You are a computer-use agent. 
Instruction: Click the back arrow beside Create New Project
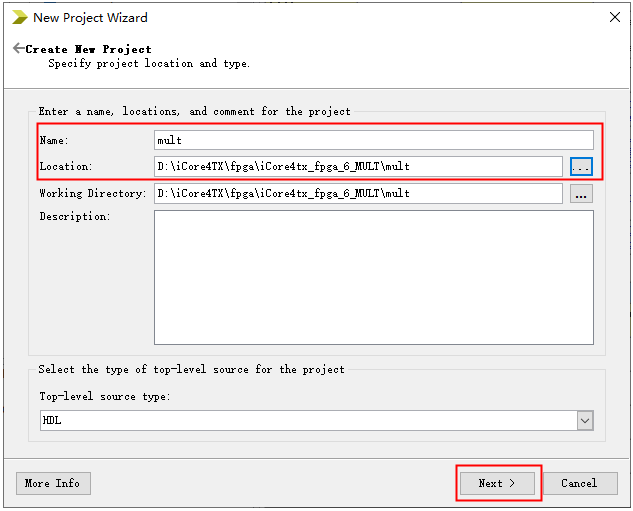click(x=18, y=48)
